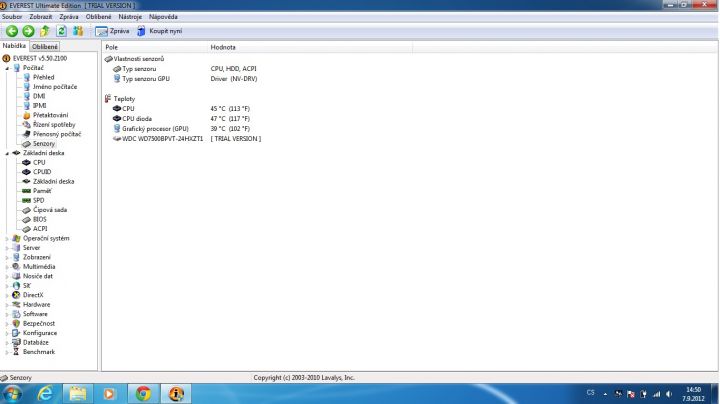This screenshot has height=404, width=720.
Task: Launch Internet Explorer from taskbar
Action: tap(45, 394)
